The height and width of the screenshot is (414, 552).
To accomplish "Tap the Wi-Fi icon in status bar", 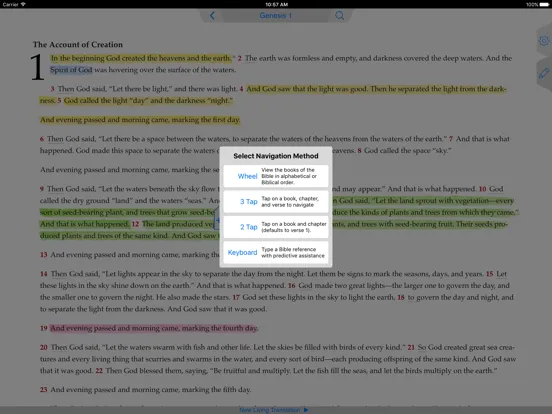I will [23, 4].
